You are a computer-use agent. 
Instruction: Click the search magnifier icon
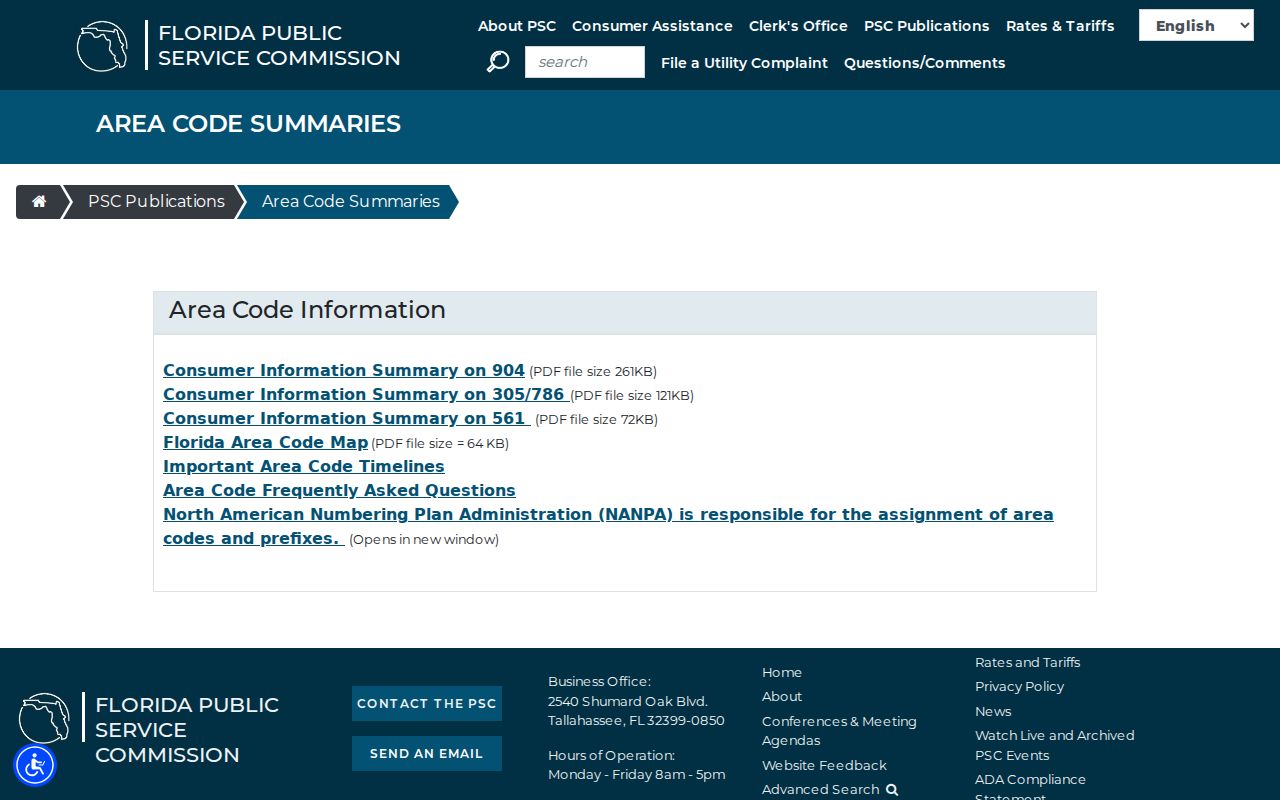[x=498, y=62]
